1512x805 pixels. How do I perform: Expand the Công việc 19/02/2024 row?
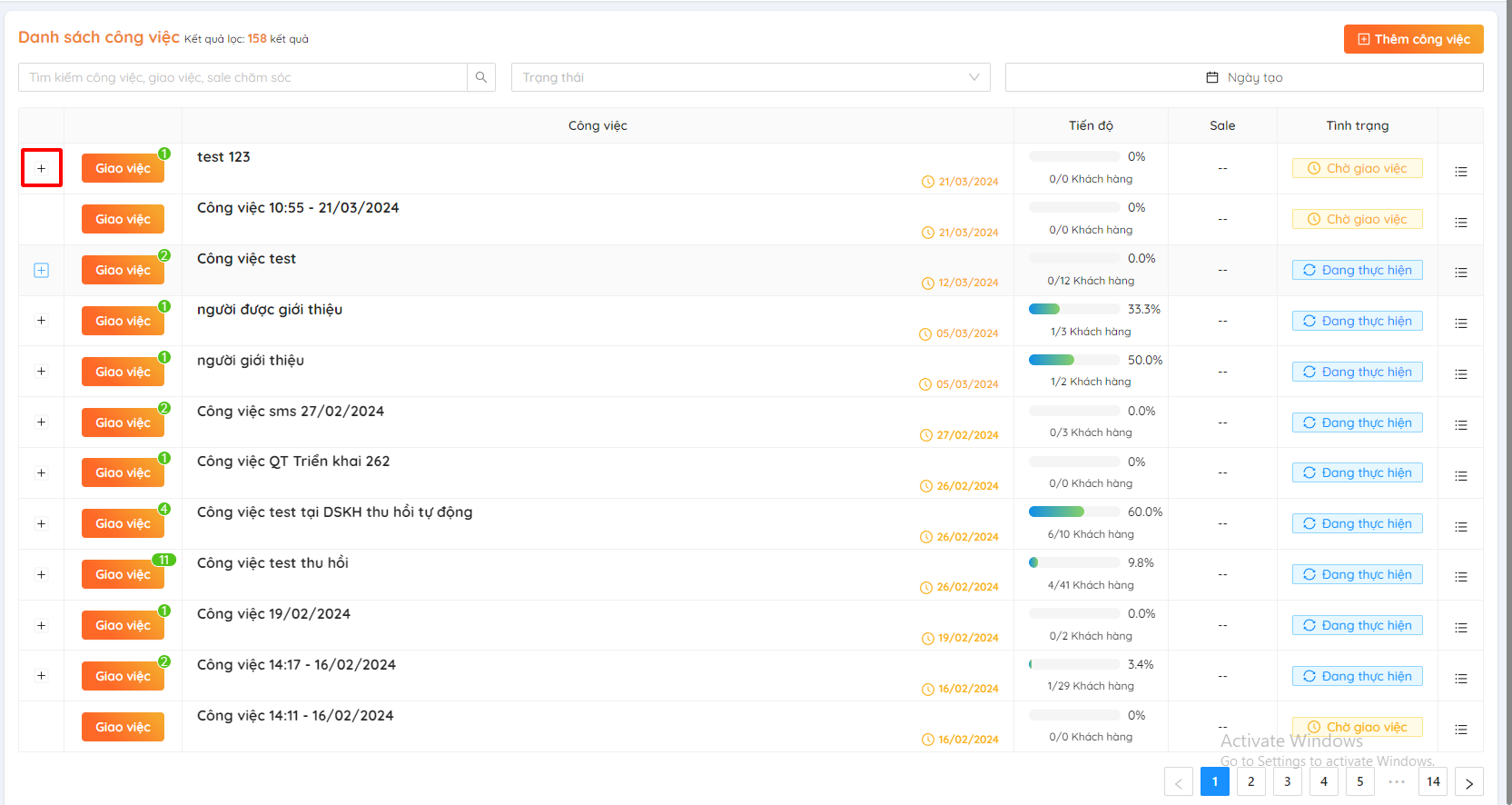tap(41, 626)
